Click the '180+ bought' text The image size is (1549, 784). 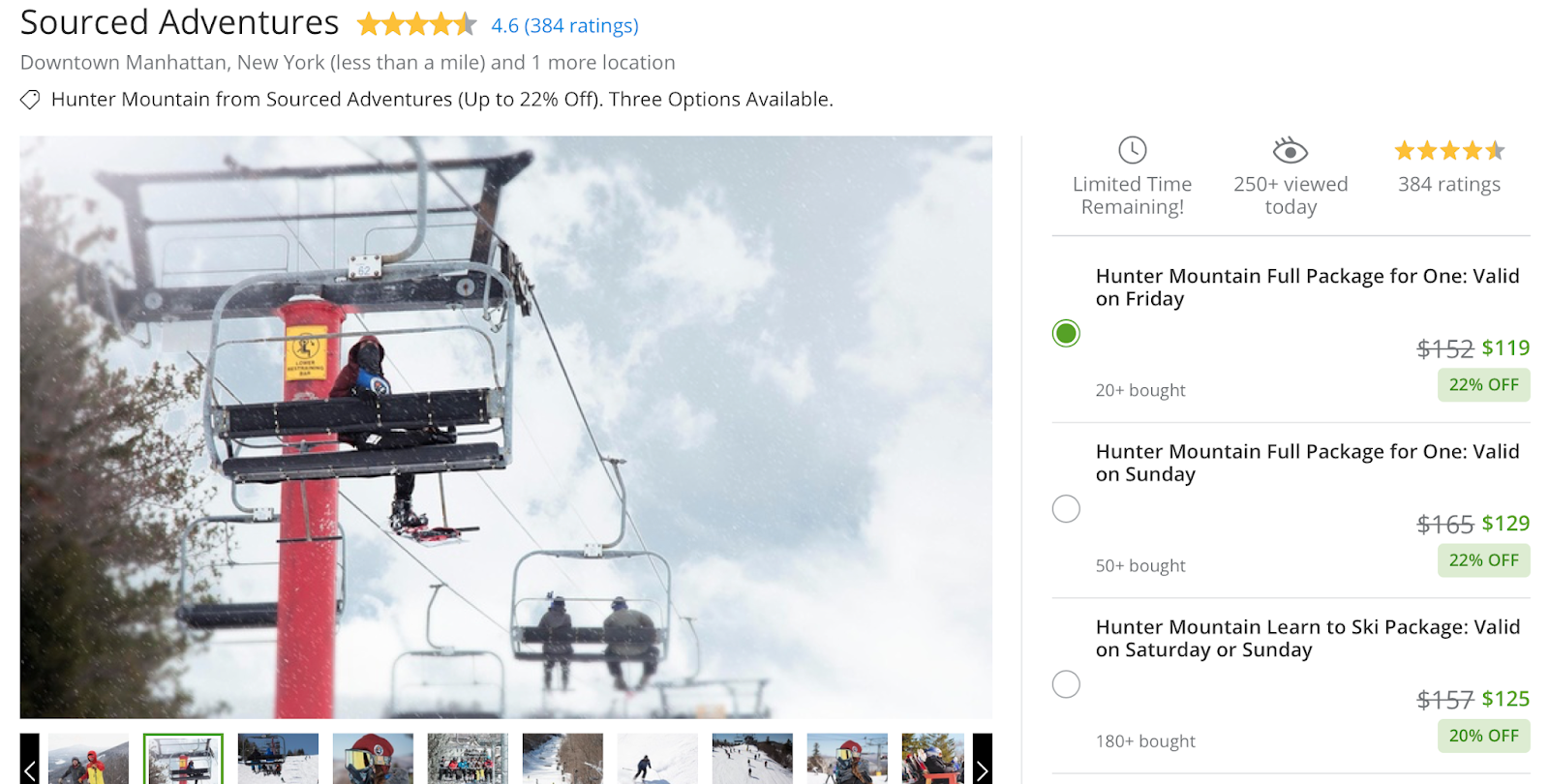coord(1145,741)
